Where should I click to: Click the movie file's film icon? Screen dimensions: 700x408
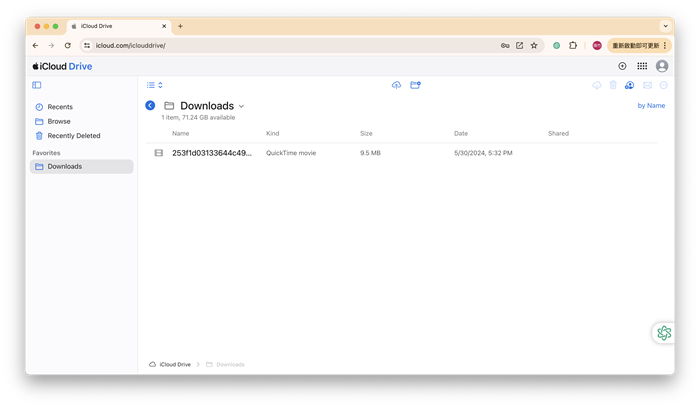point(158,153)
